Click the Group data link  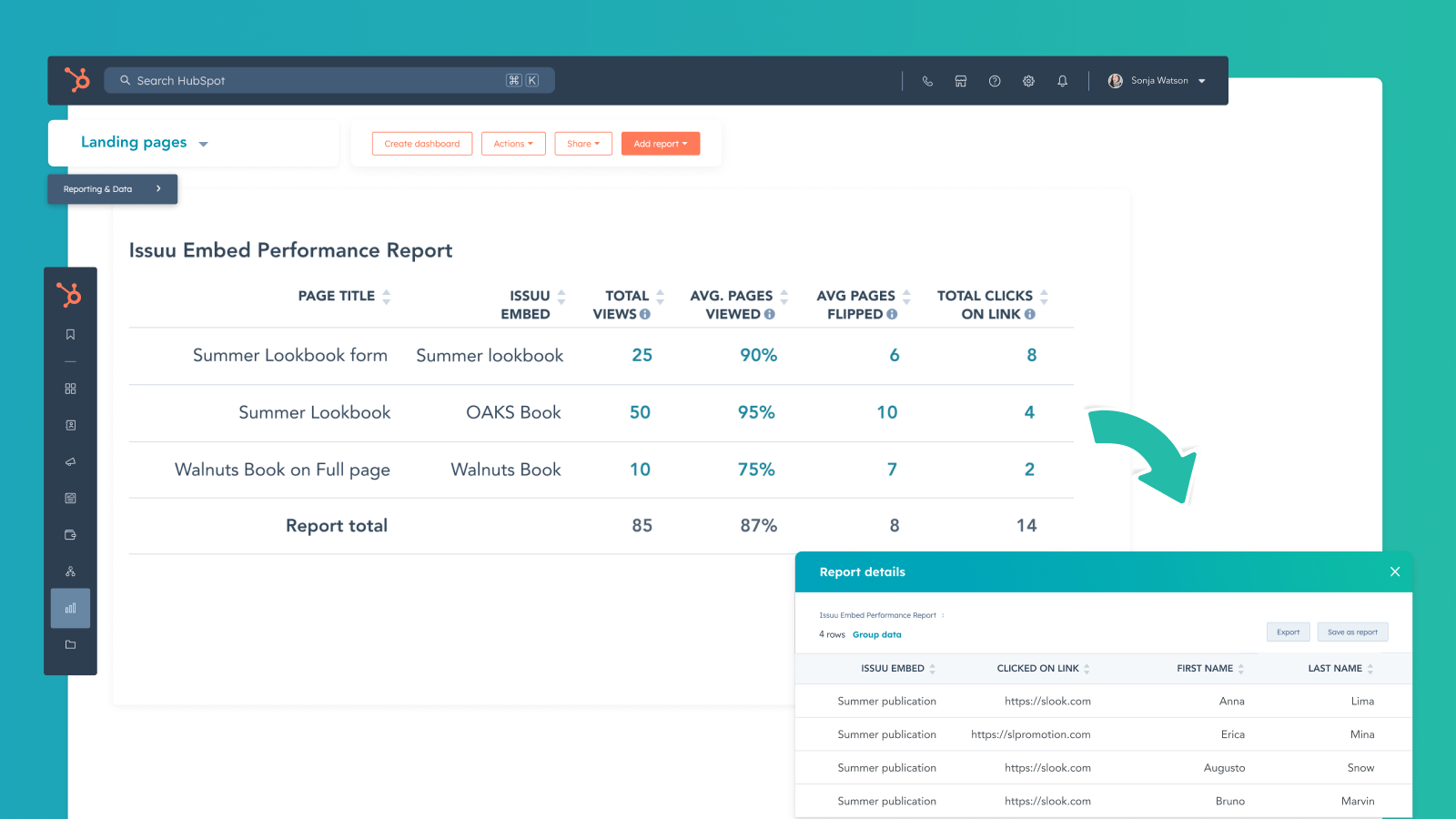point(876,635)
